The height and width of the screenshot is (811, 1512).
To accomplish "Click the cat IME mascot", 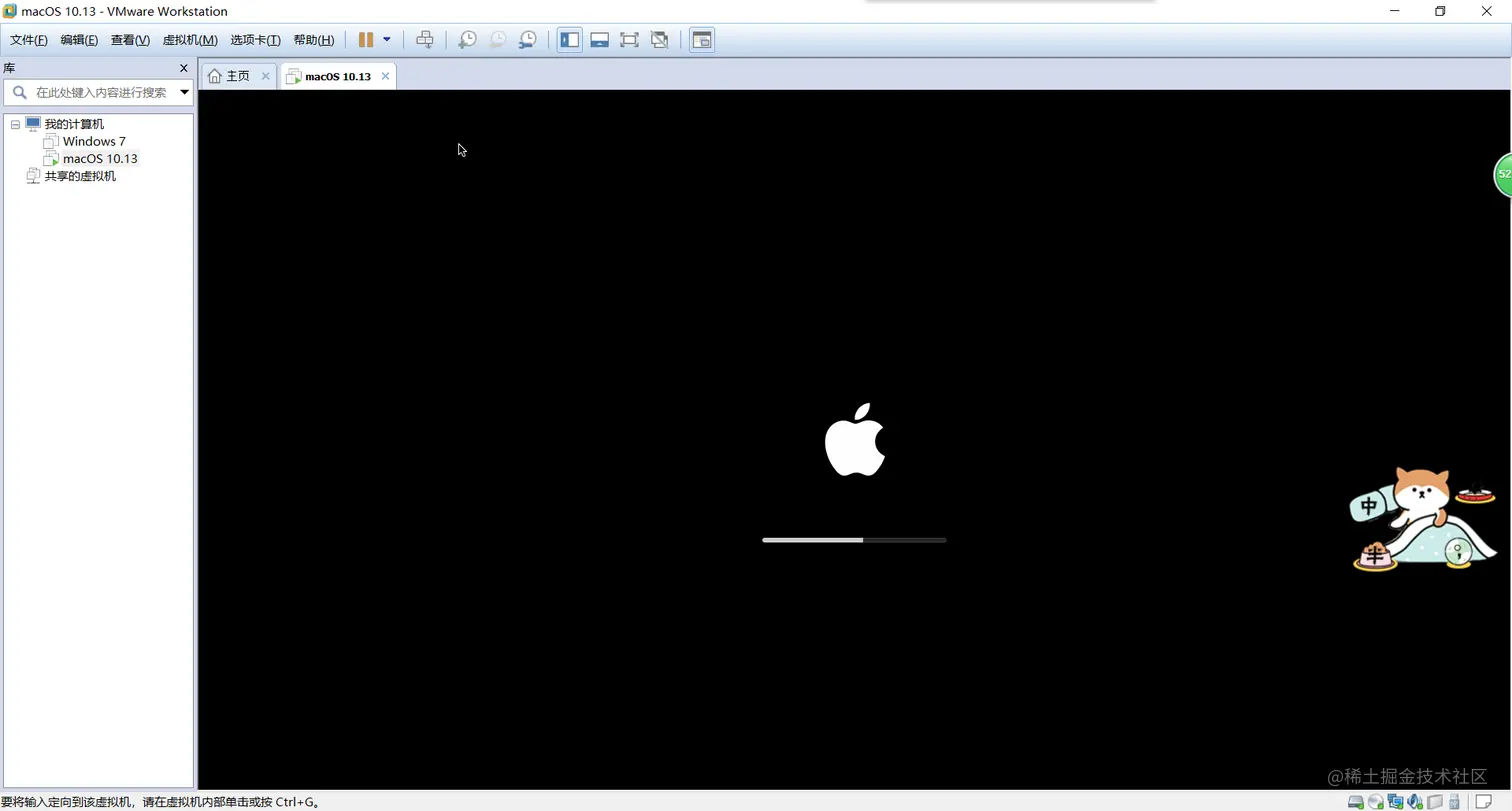I will (1422, 495).
